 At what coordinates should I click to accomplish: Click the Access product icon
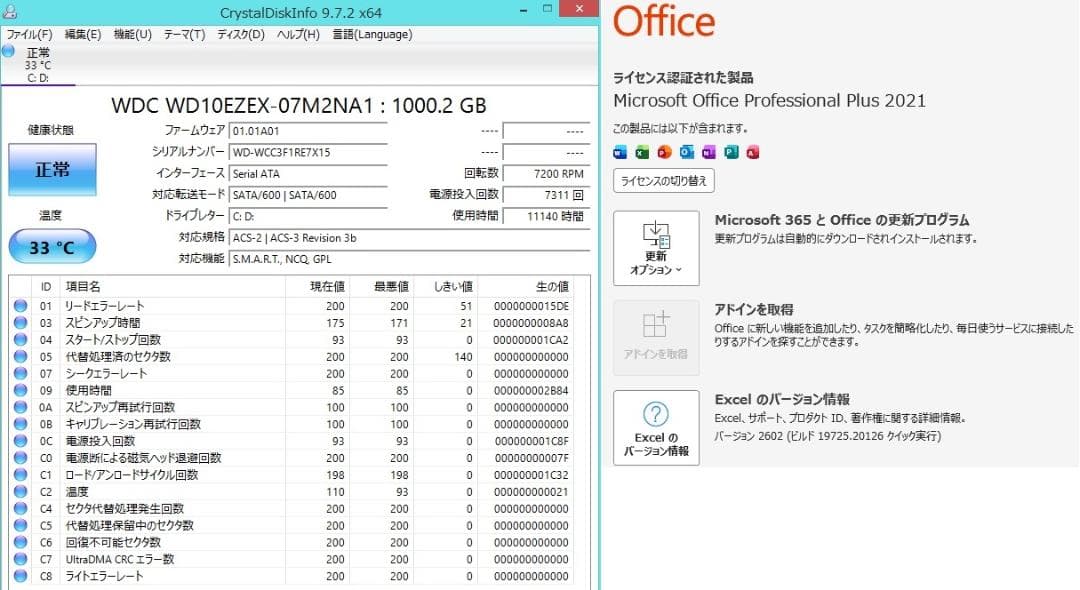[753, 152]
